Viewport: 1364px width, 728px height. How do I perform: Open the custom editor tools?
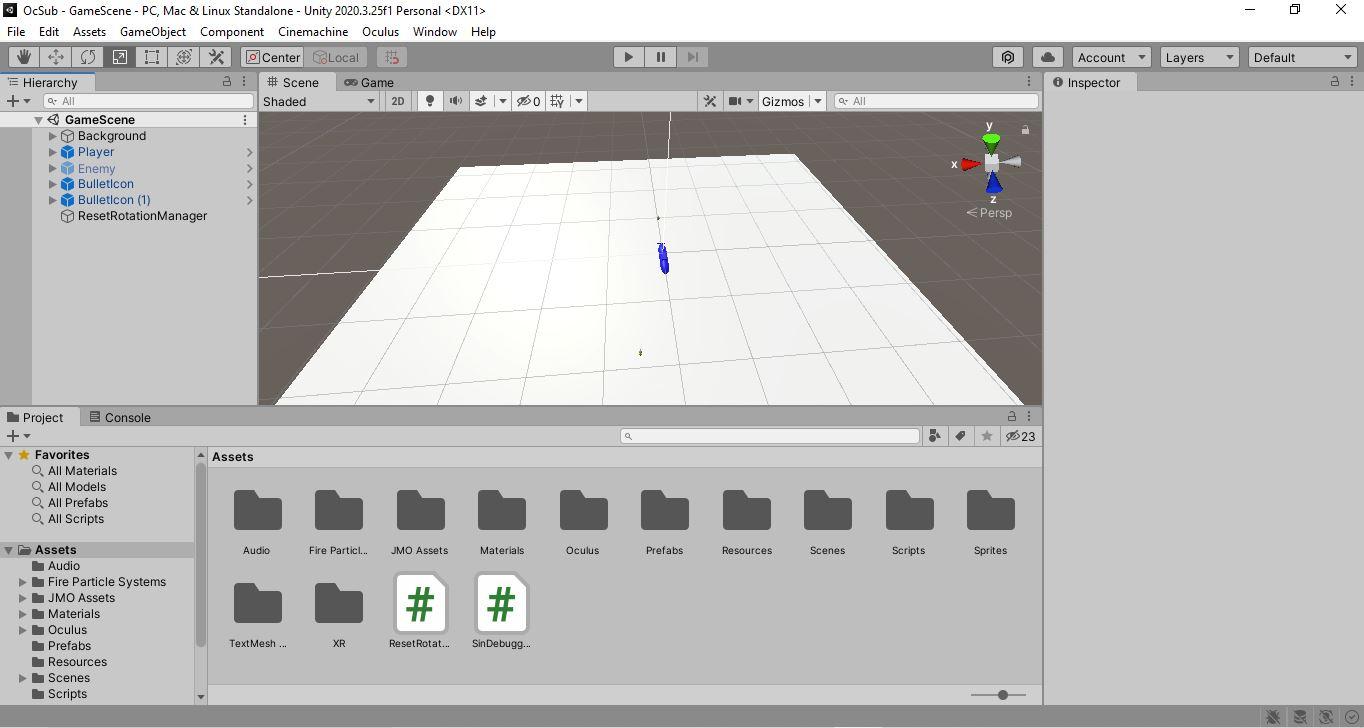click(216, 57)
